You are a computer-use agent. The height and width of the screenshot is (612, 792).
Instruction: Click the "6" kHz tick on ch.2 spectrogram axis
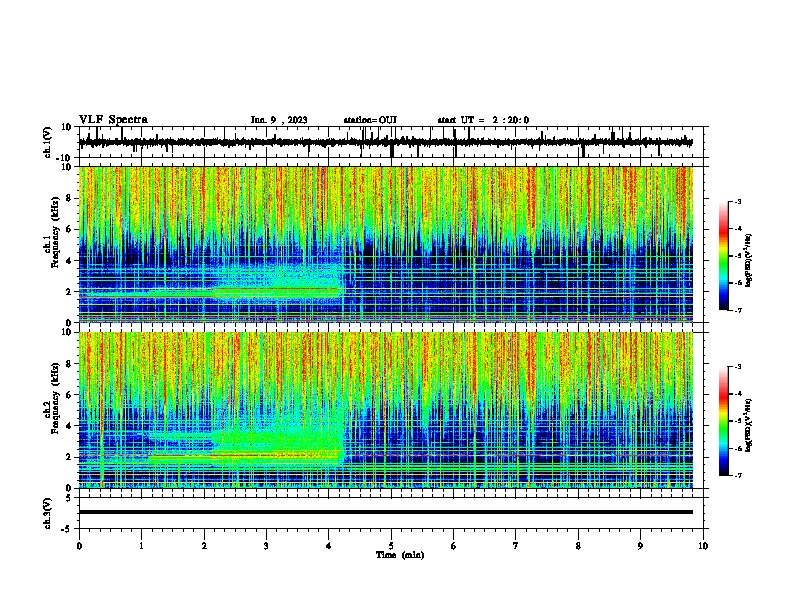[70, 395]
